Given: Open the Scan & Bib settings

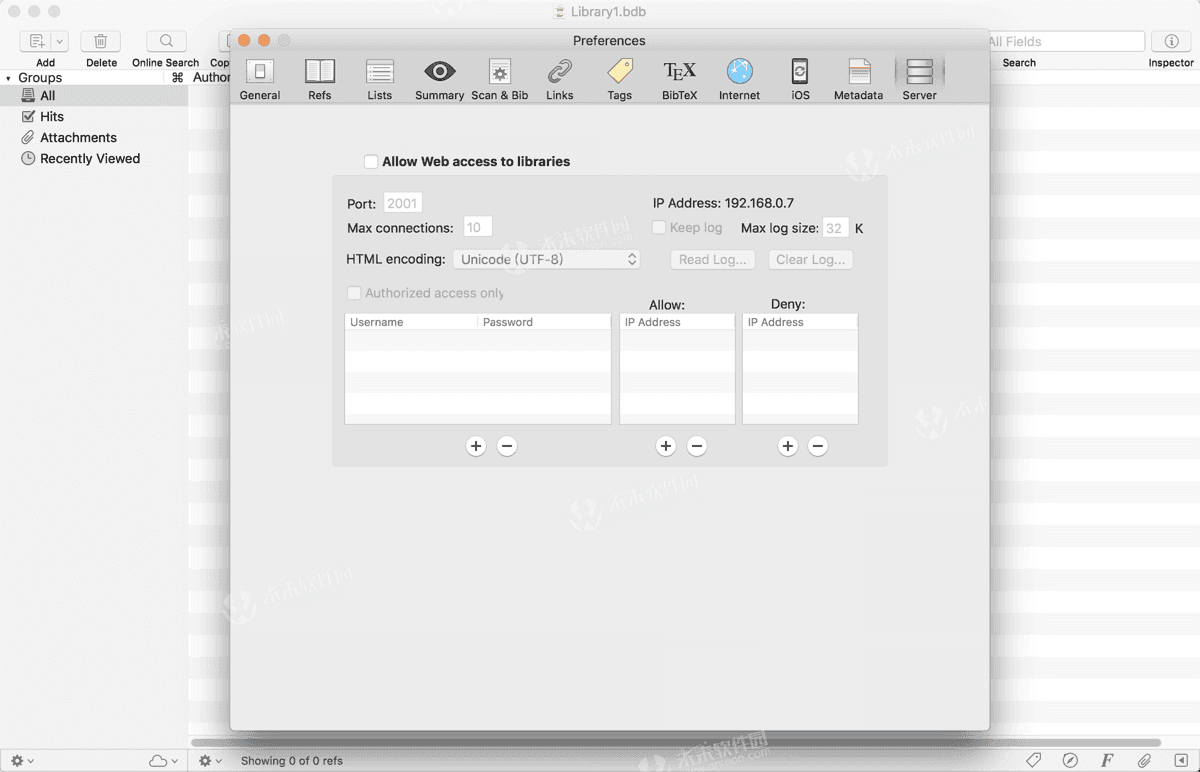Looking at the screenshot, I should point(499,78).
